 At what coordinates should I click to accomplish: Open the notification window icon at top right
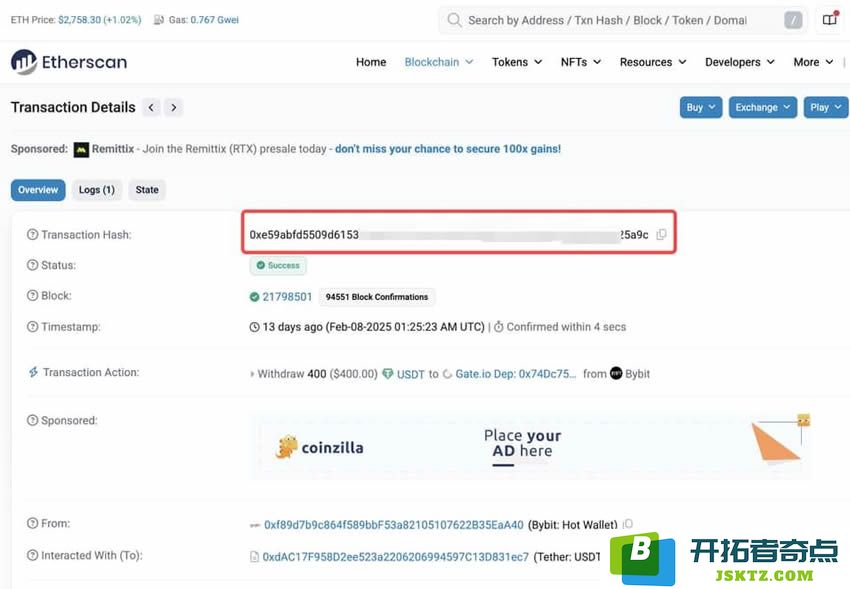tap(830, 20)
